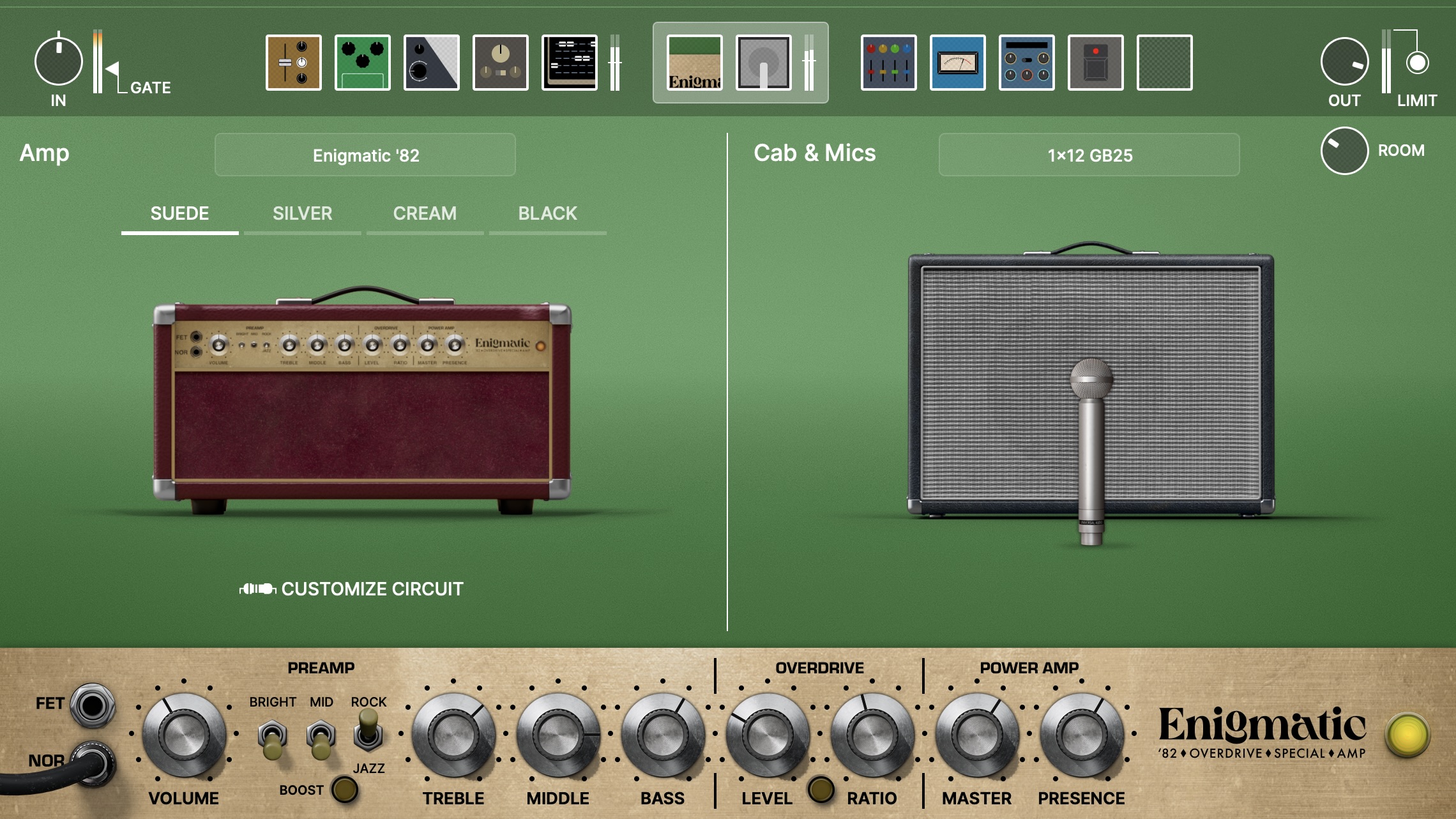Select the blue VU meter compressor icon
This screenshot has width=1456, height=819.
click(x=957, y=63)
